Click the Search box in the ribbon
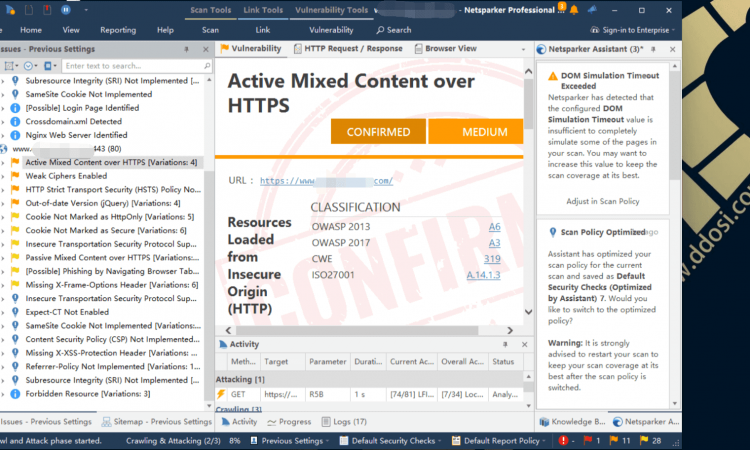Image resolution: width=750 pixels, height=450 pixels. point(394,30)
